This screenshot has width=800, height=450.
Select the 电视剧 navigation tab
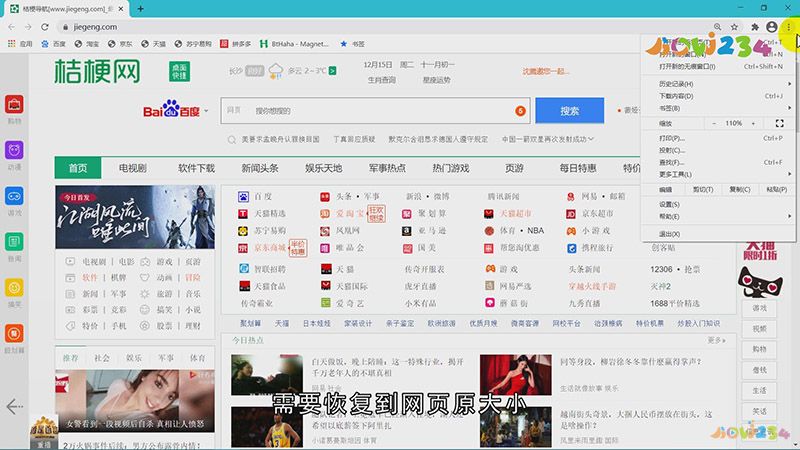click(x=133, y=168)
